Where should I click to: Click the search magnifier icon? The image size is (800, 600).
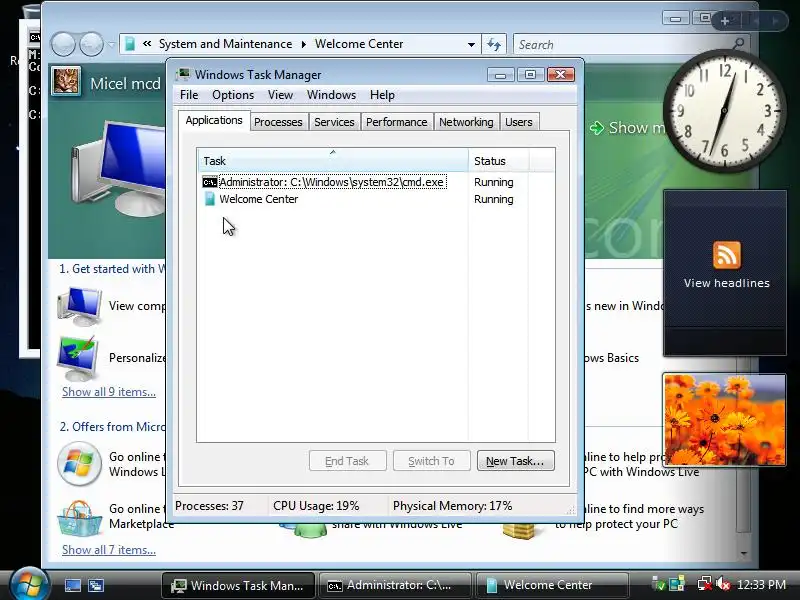click(738, 44)
